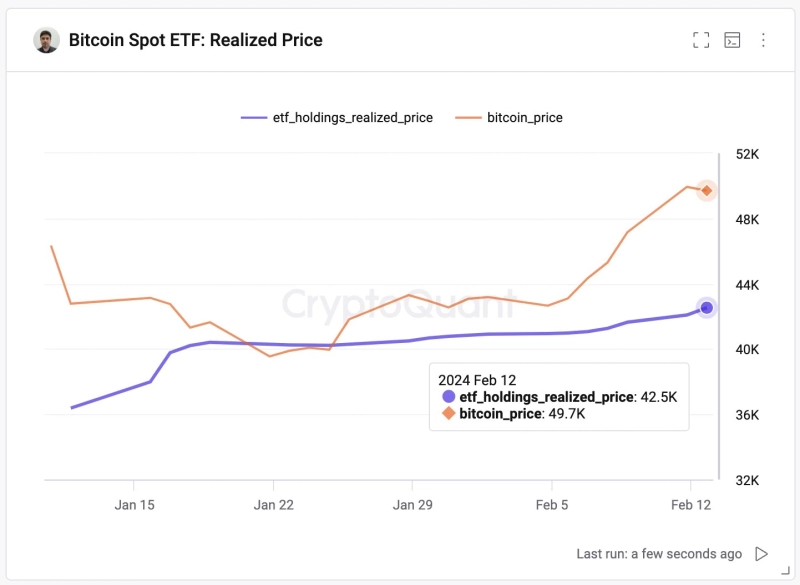Open the query source console icon
This screenshot has width=800, height=585.
(x=732, y=40)
